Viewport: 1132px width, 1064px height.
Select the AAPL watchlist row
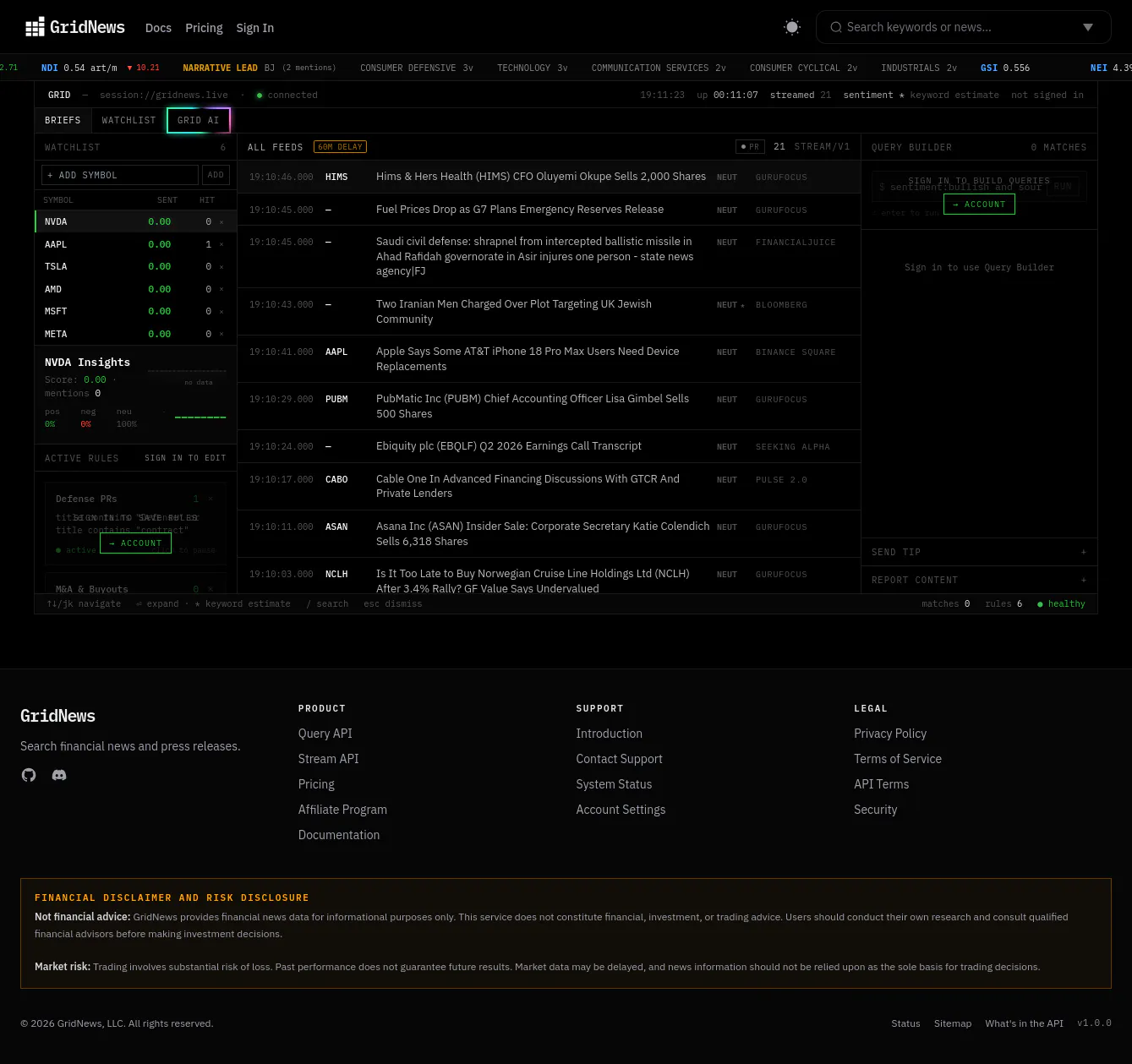[x=135, y=244]
